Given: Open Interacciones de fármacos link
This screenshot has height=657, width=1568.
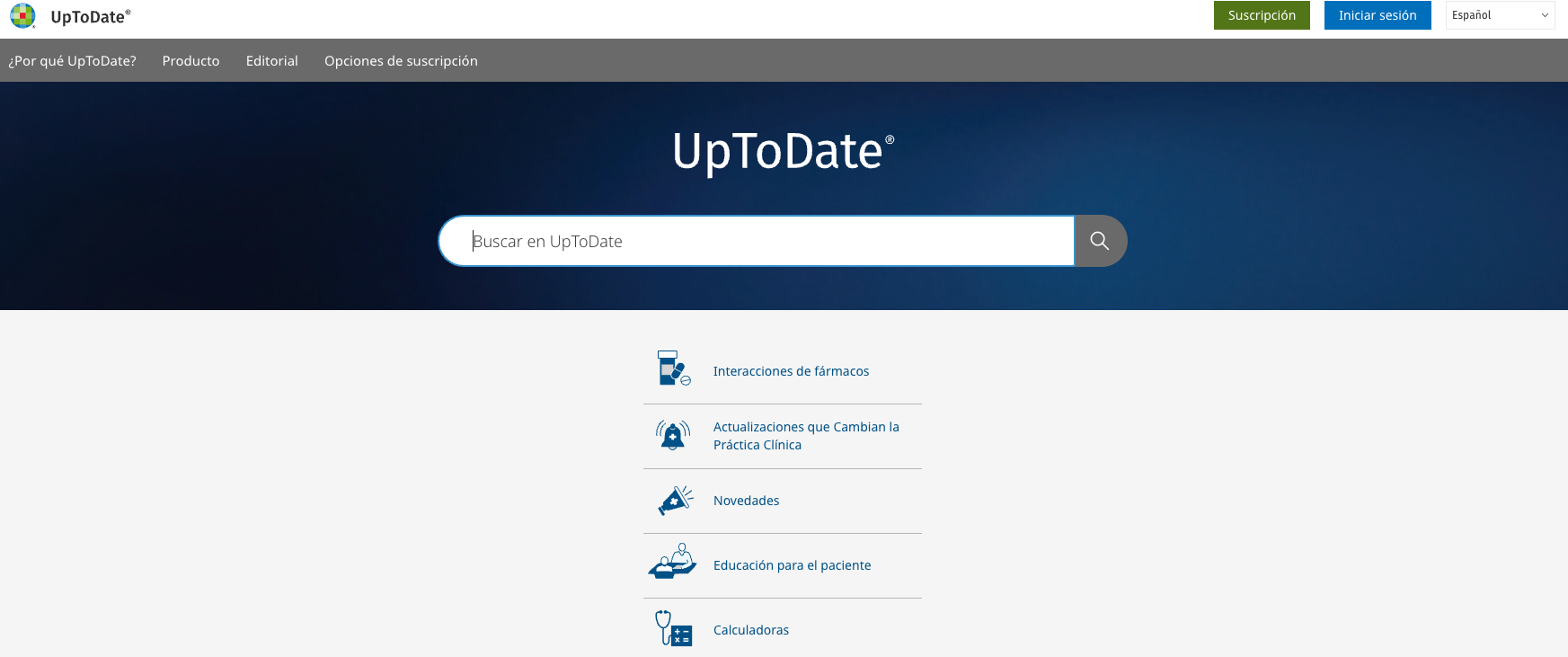Looking at the screenshot, I should pos(791,371).
